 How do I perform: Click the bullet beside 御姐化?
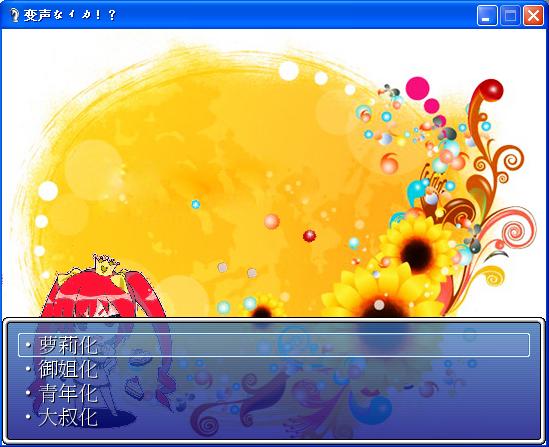(28, 369)
